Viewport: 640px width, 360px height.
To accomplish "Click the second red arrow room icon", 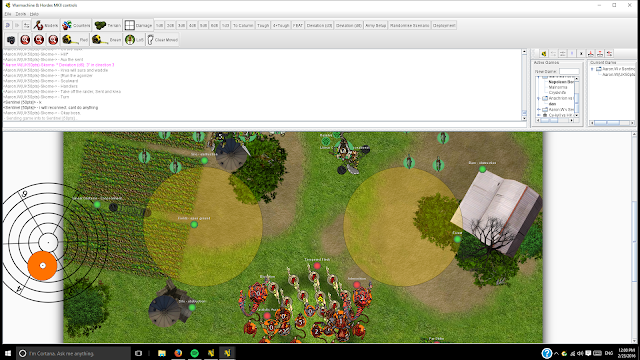I will click(600, 53).
